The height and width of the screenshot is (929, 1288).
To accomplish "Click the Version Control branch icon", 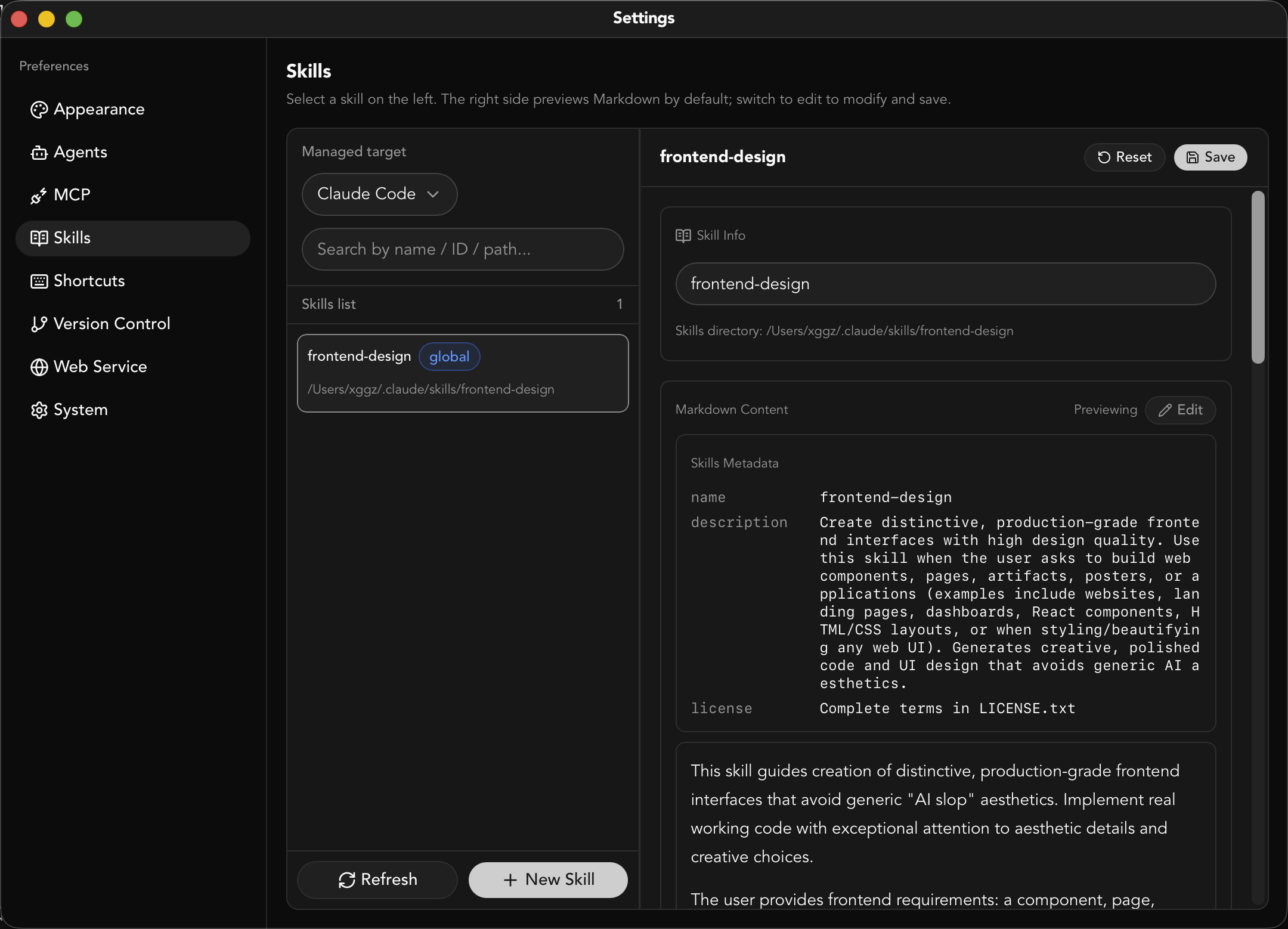I will pos(39,324).
